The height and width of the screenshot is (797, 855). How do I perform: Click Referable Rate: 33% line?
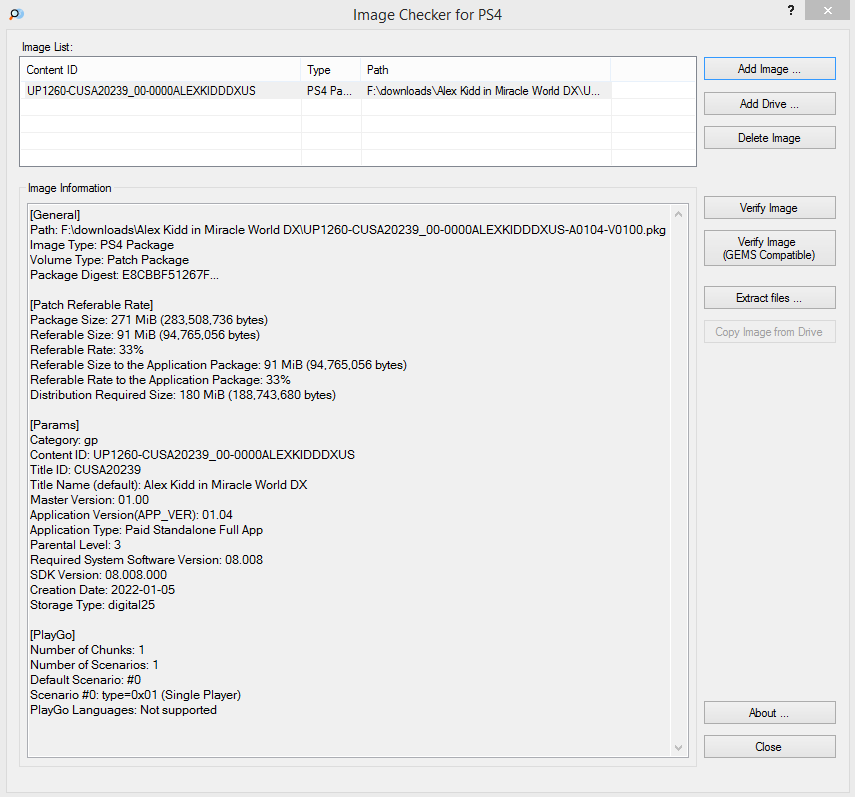coord(87,350)
